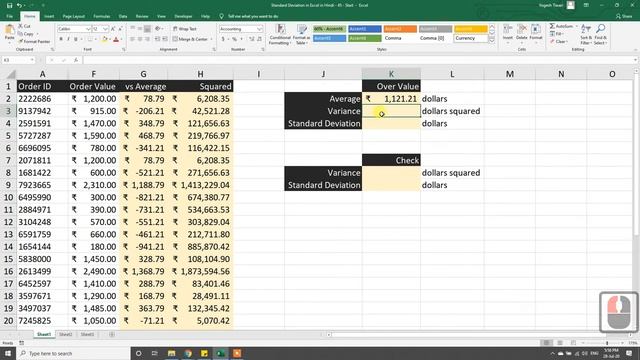Switch to the Insert ribbon tab
The height and width of the screenshot is (360, 640).
49,16
